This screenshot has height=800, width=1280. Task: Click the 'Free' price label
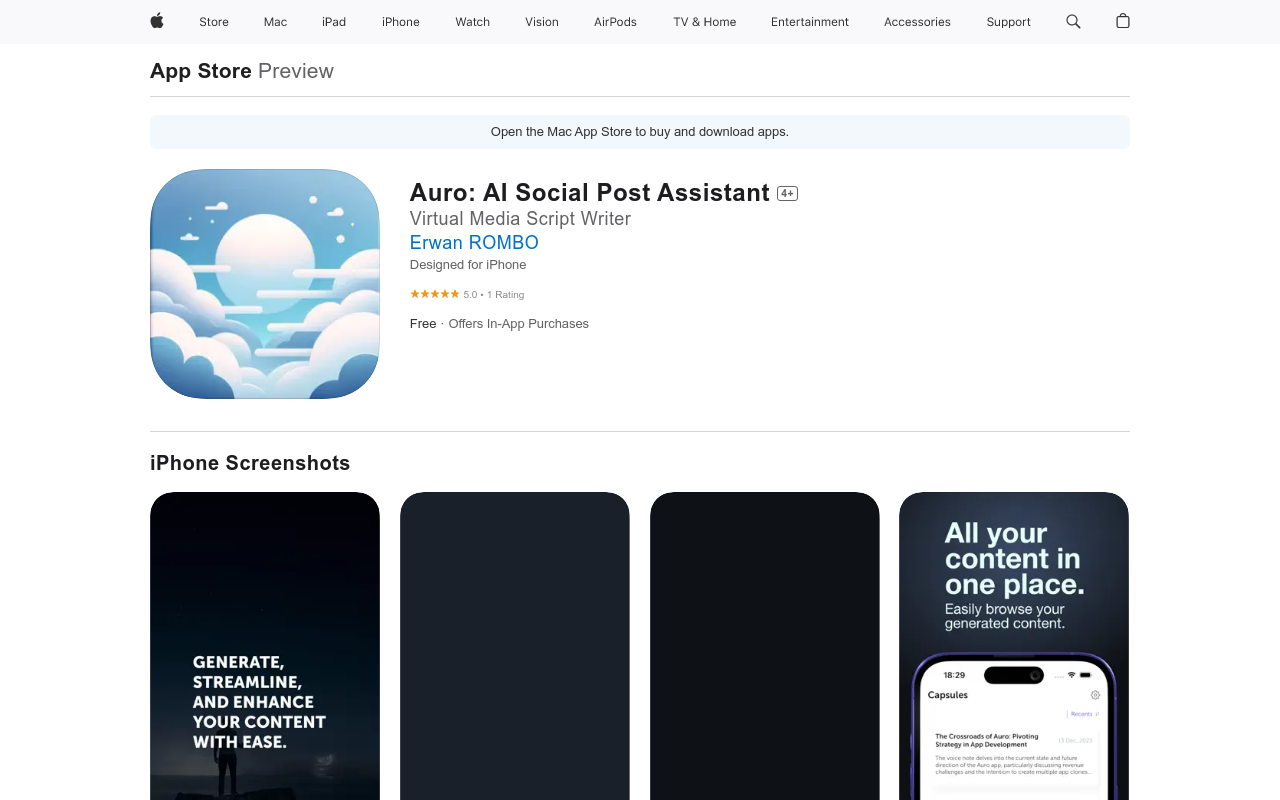423,324
